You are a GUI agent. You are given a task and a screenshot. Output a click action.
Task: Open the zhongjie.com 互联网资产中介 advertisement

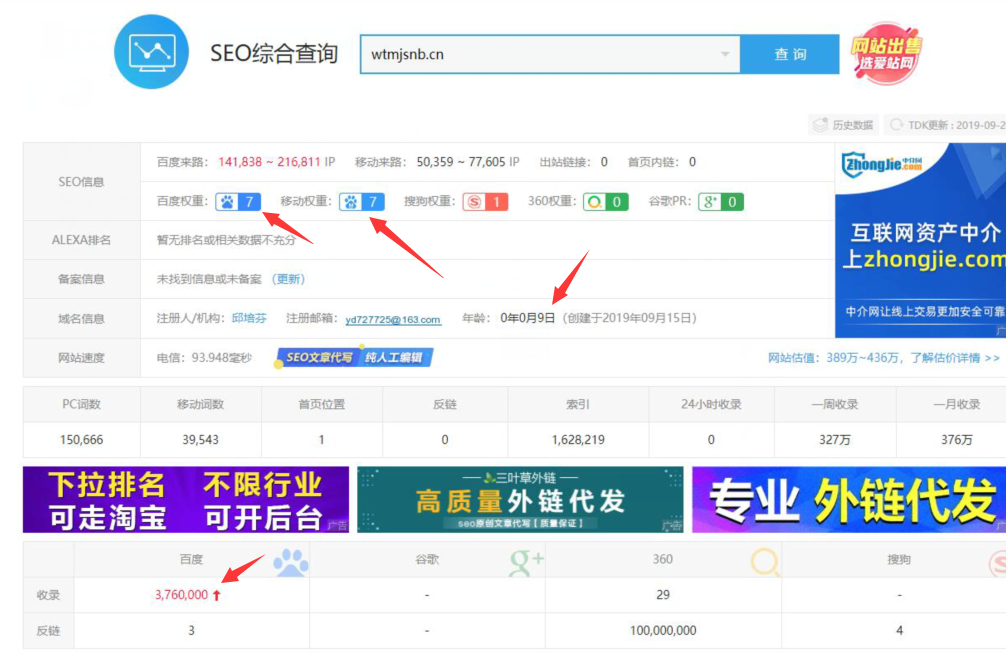[921, 240]
